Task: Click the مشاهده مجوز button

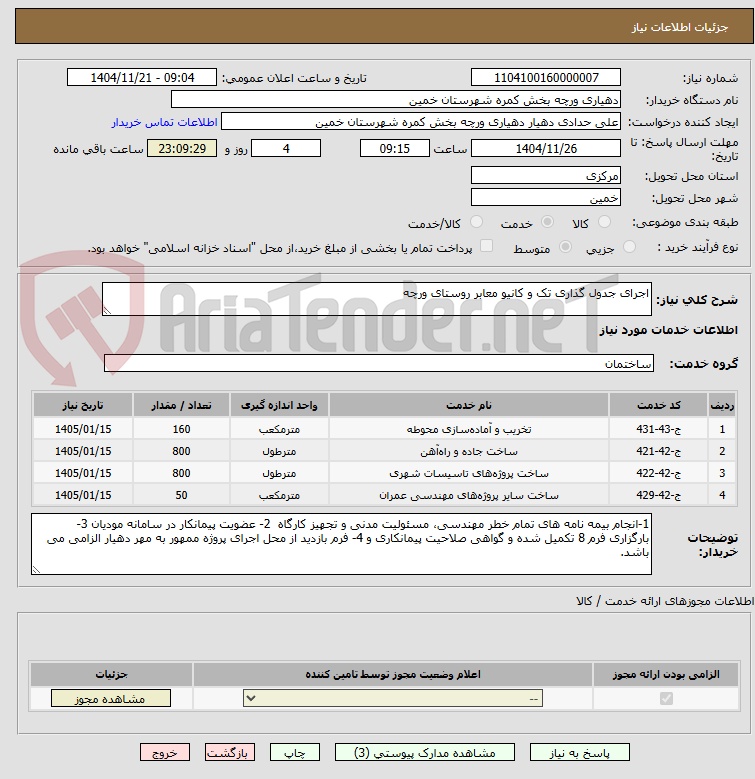Action: coord(111,698)
